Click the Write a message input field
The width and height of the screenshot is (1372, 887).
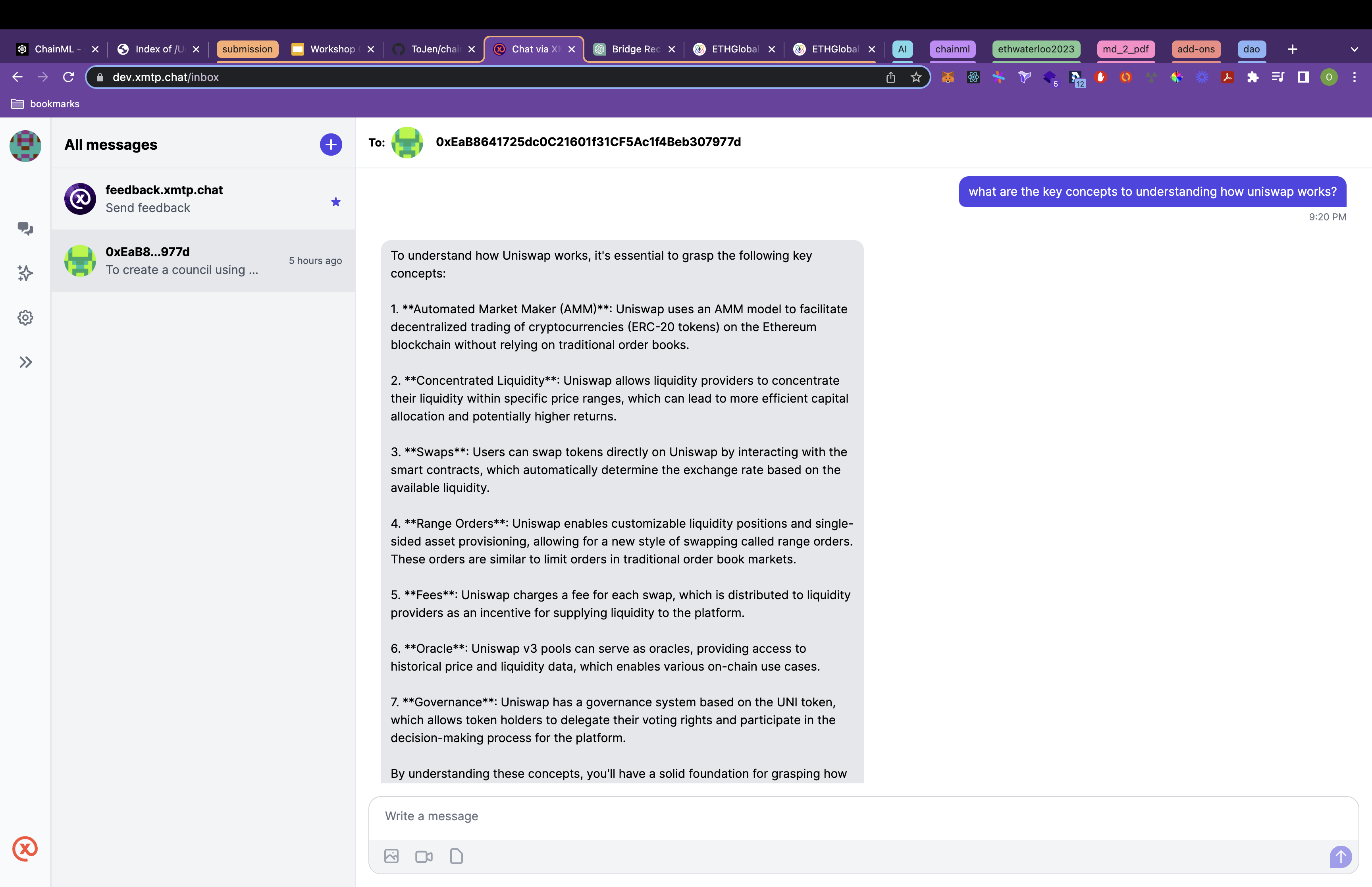(x=691, y=816)
